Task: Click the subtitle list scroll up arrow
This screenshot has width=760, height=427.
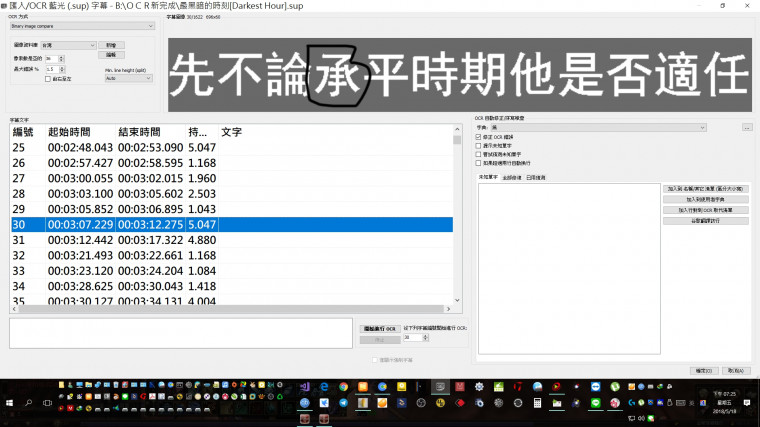Action: 457,129
